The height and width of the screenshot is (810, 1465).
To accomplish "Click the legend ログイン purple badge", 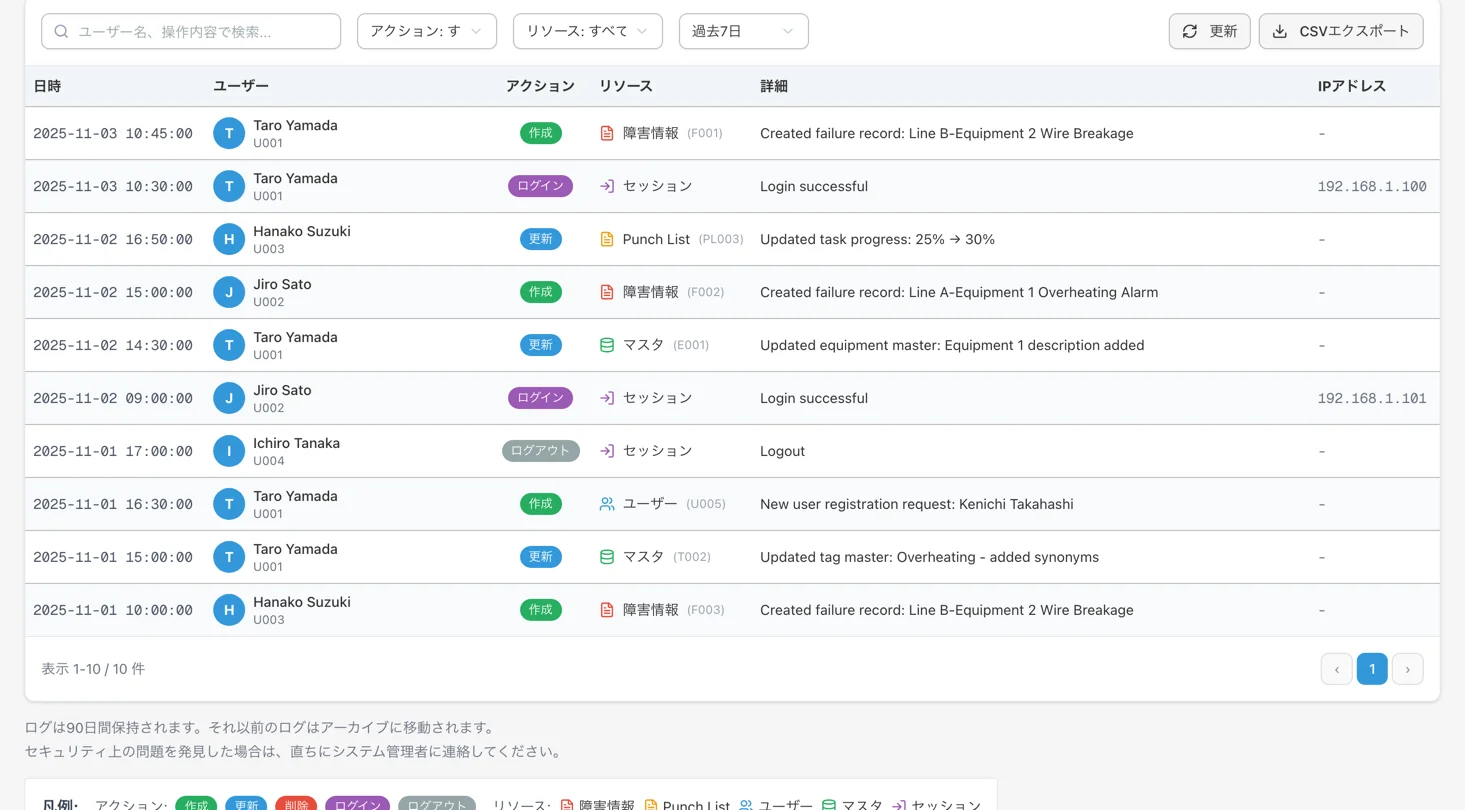I will 357,805.
